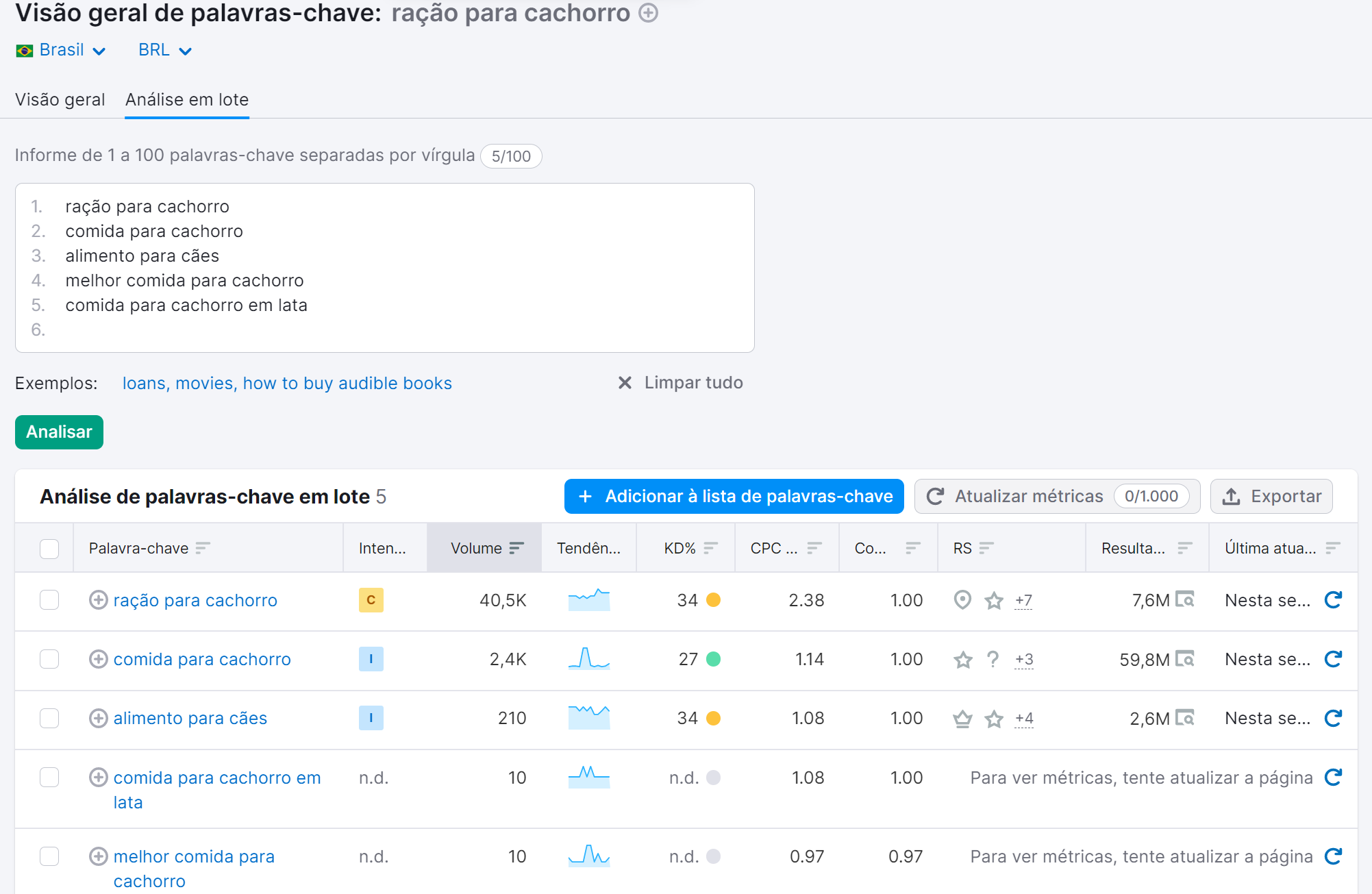
Task: Click Limpar tudo to clear keywords
Action: coord(692,383)
